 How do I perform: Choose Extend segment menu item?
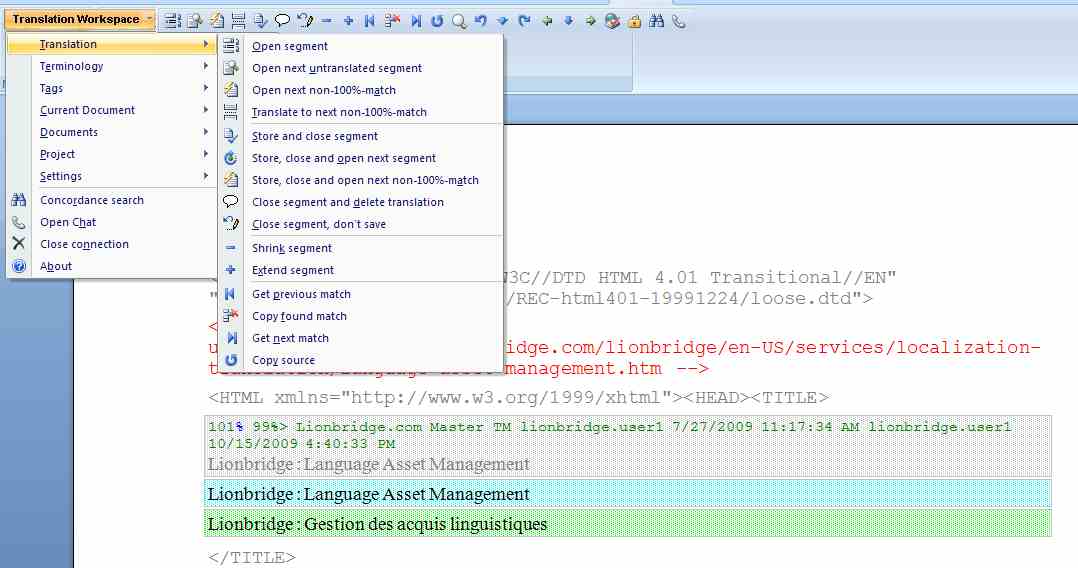coord(361,270)
